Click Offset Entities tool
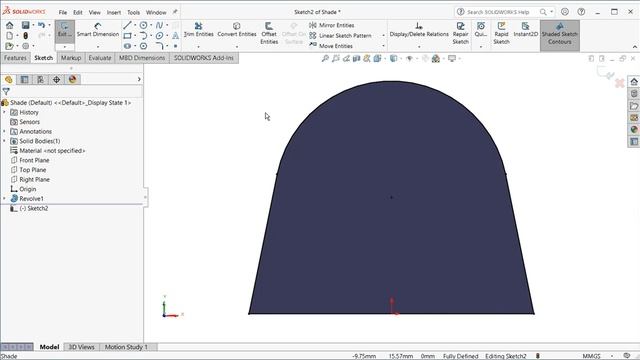Viewport: 640px width, 360px height. click(269, 33)
